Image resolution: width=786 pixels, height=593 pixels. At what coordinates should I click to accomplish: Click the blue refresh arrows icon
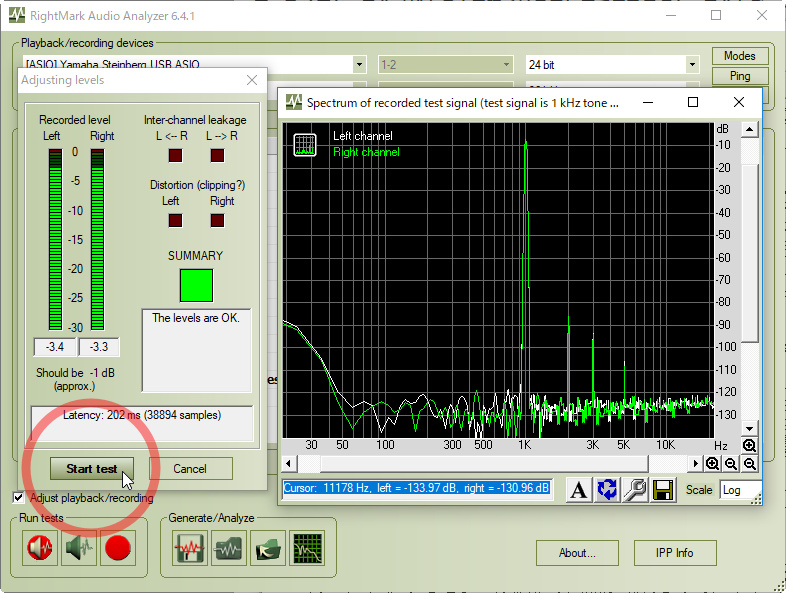[607, 489]
